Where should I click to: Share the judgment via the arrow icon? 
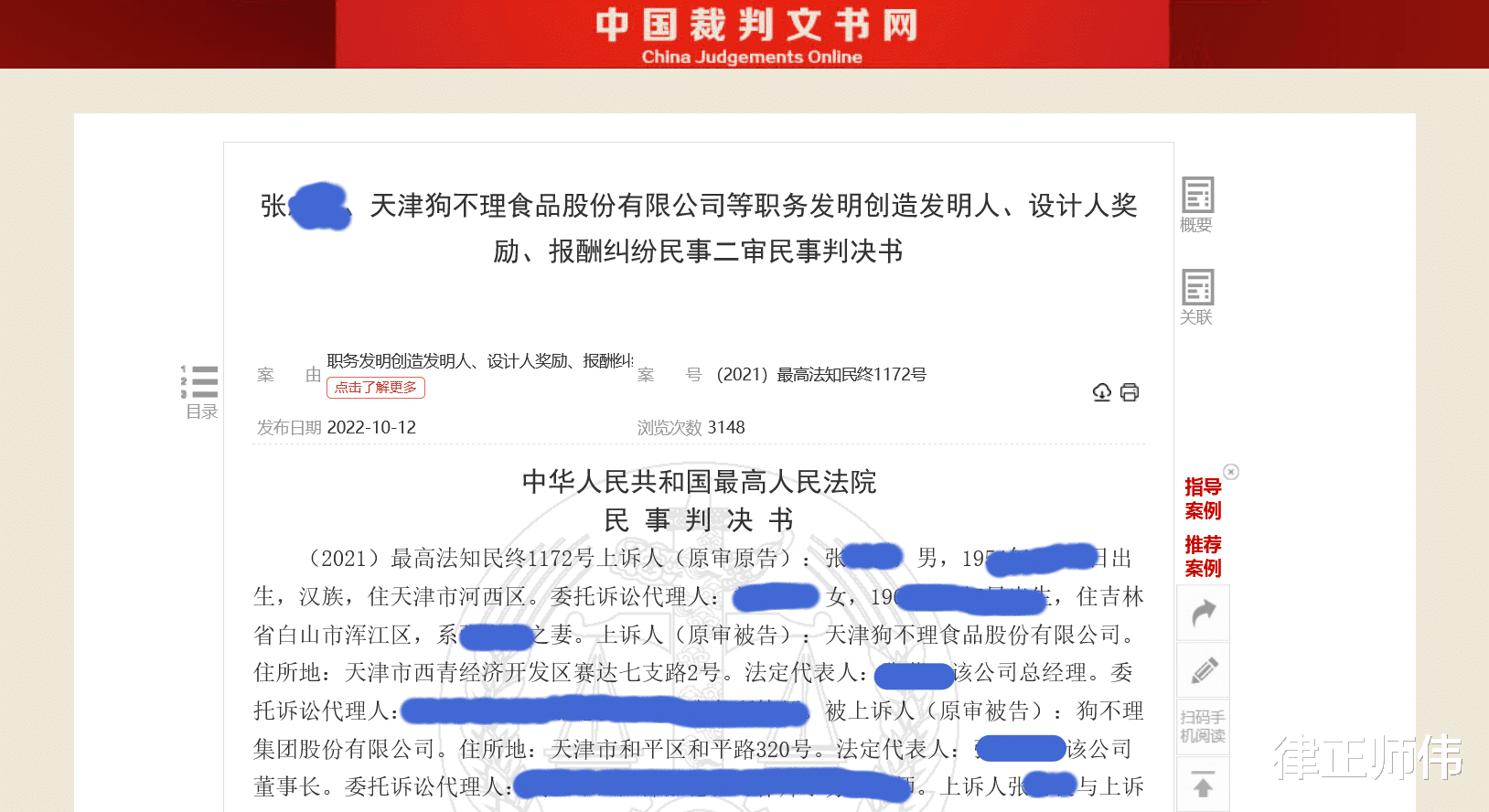1203,613
